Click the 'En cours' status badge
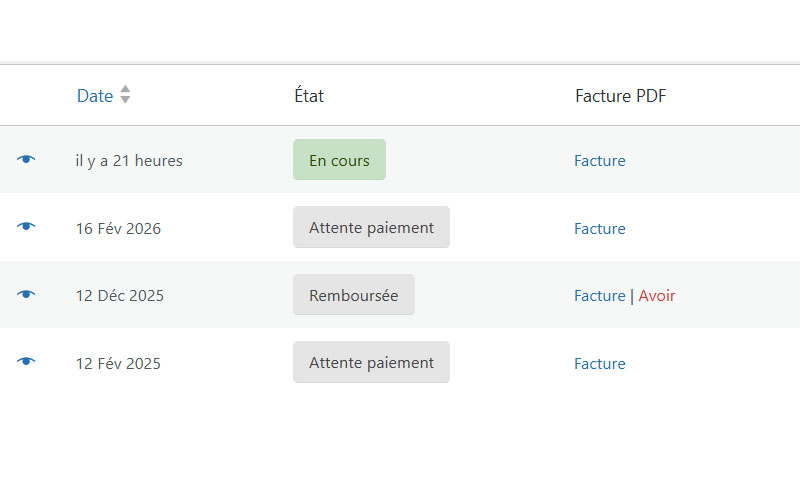Screen dimensions: 800x481 339,160
